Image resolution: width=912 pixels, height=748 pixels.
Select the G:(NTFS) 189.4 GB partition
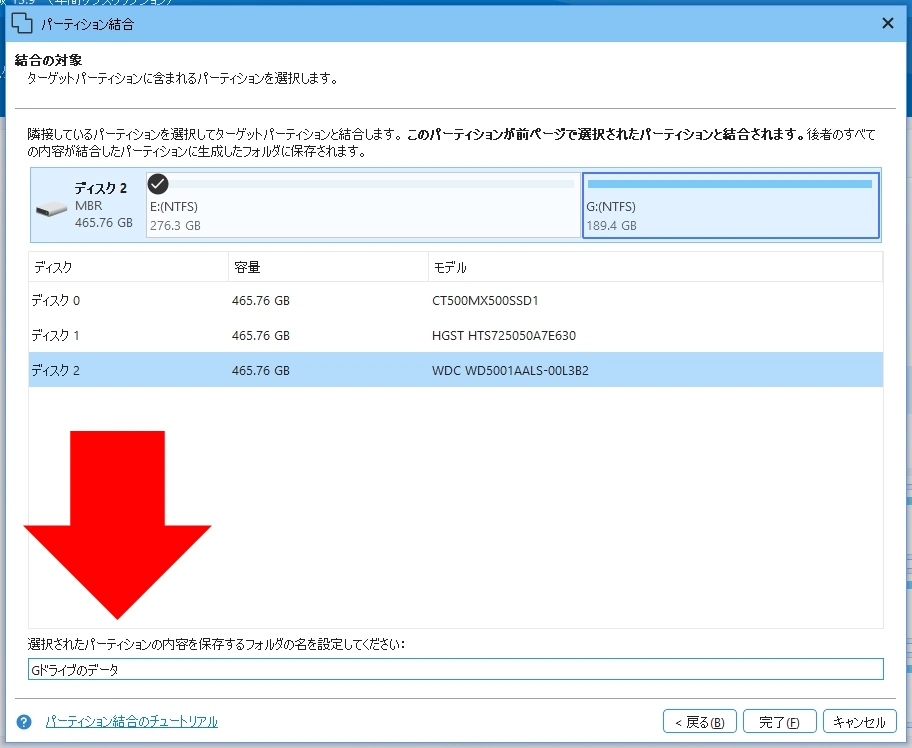click(x=731, y=205)
